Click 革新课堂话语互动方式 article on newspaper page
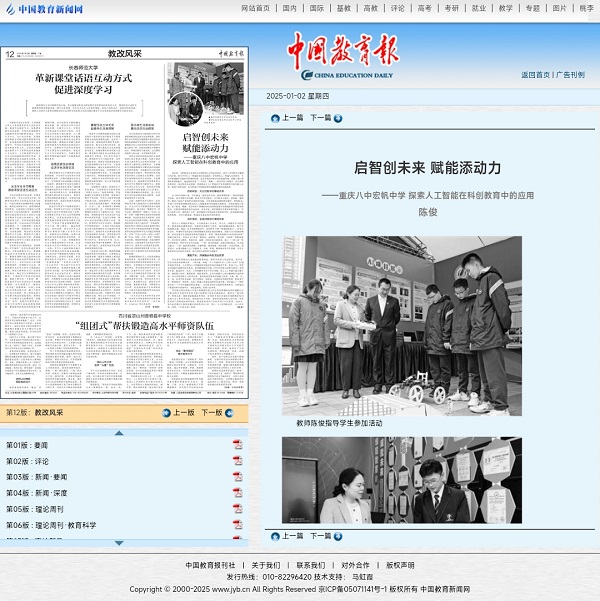This screenshot has width=600, height=601. click(x=83, y=84)
